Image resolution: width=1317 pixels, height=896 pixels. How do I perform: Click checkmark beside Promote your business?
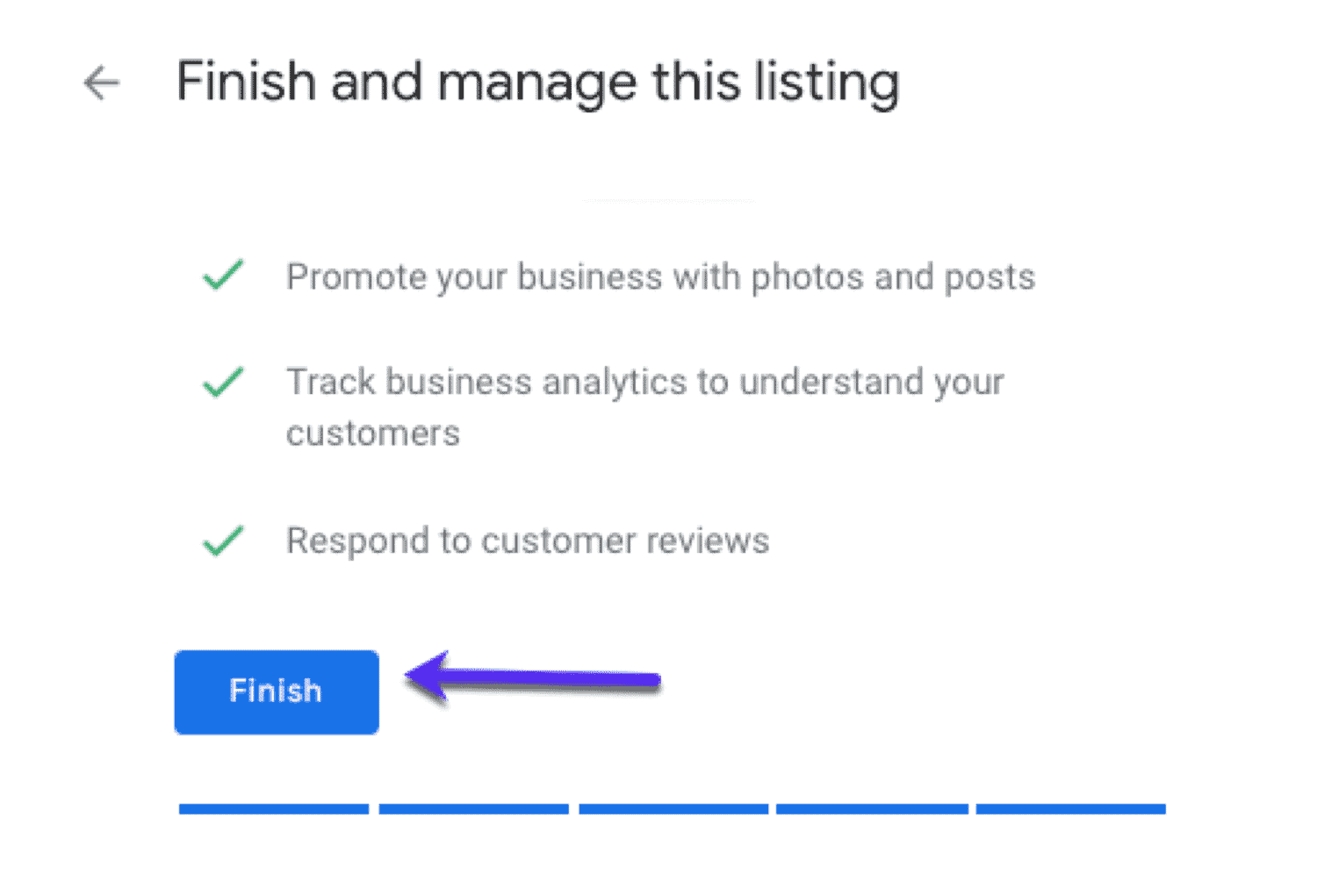223,276
